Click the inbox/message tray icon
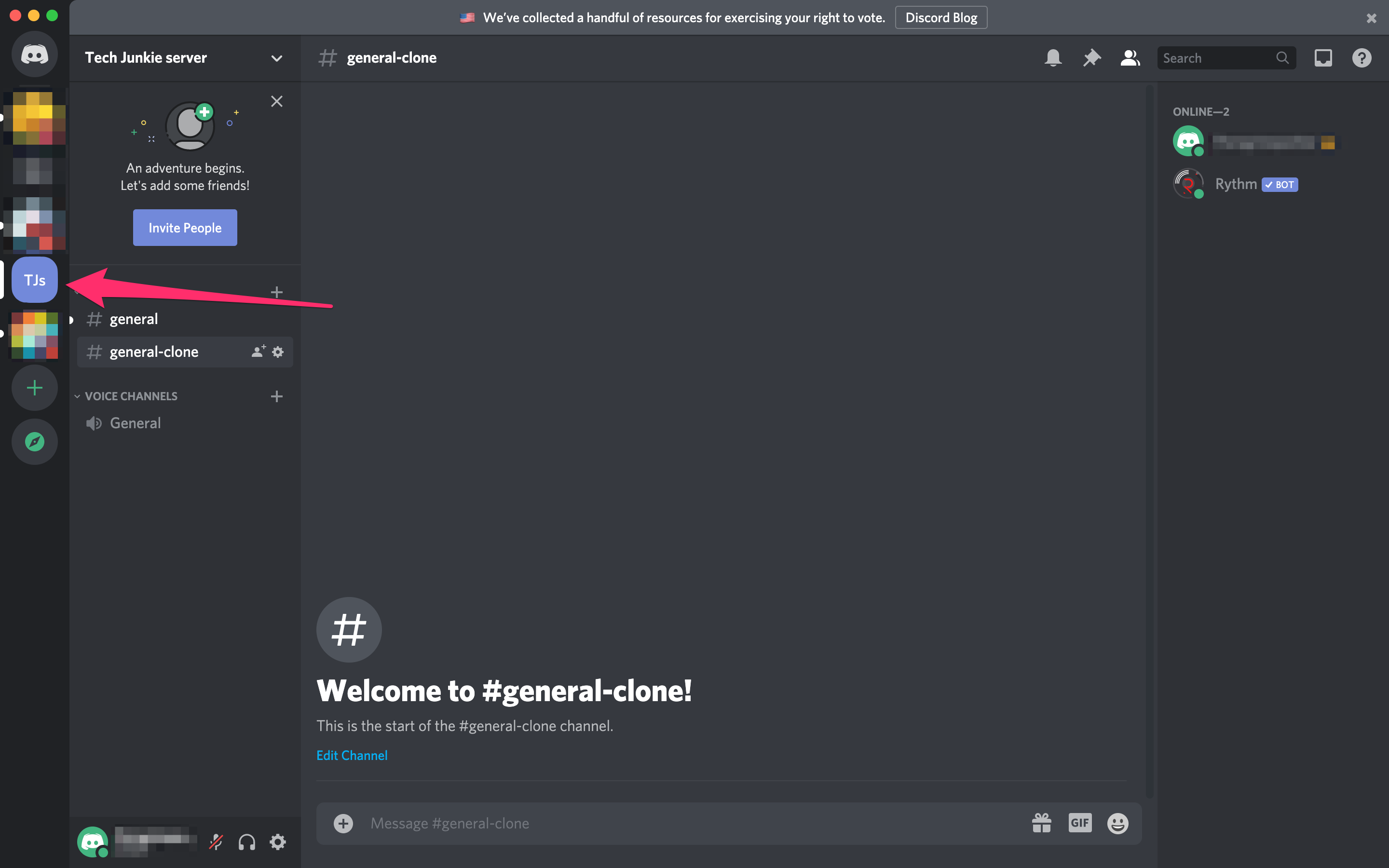This screenshot has width=1389, height=868. click(1323, 58)
